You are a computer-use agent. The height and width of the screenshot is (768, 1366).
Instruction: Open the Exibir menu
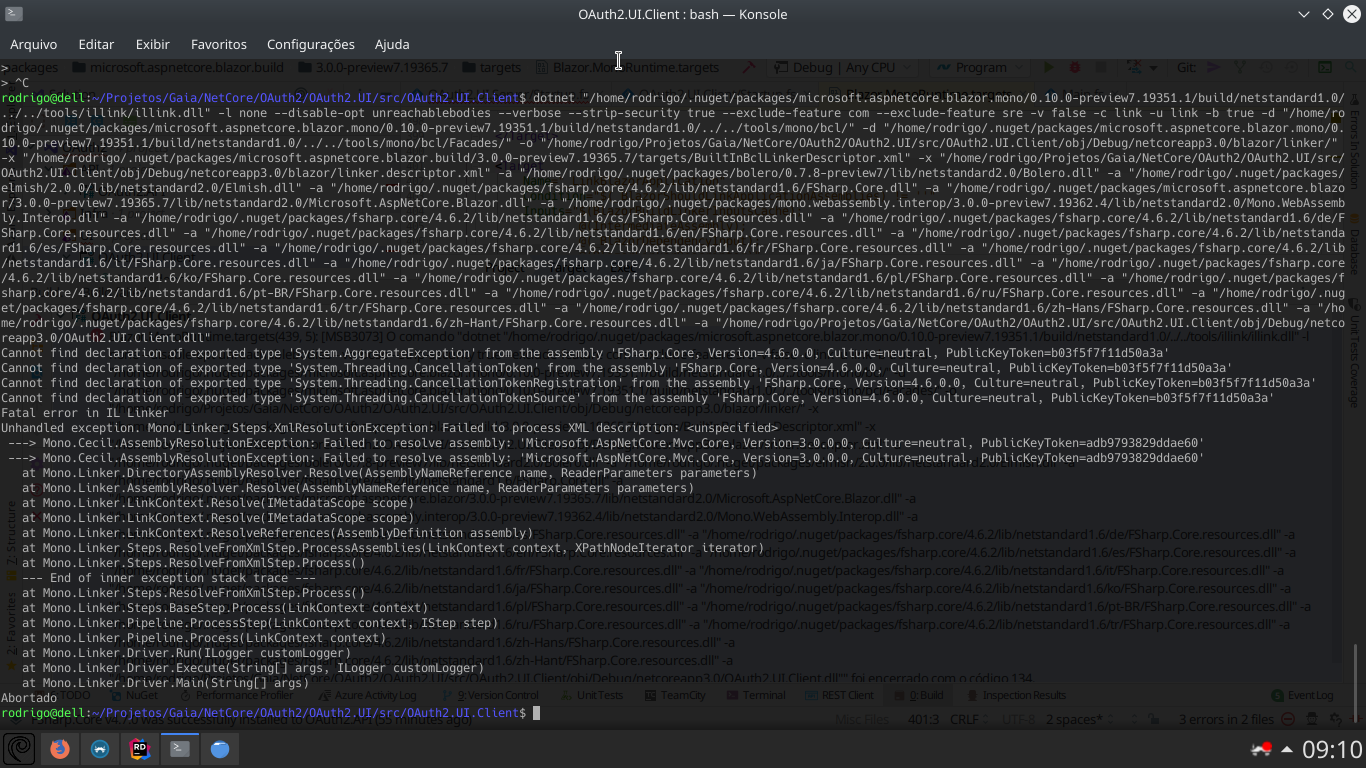point(153,44)
